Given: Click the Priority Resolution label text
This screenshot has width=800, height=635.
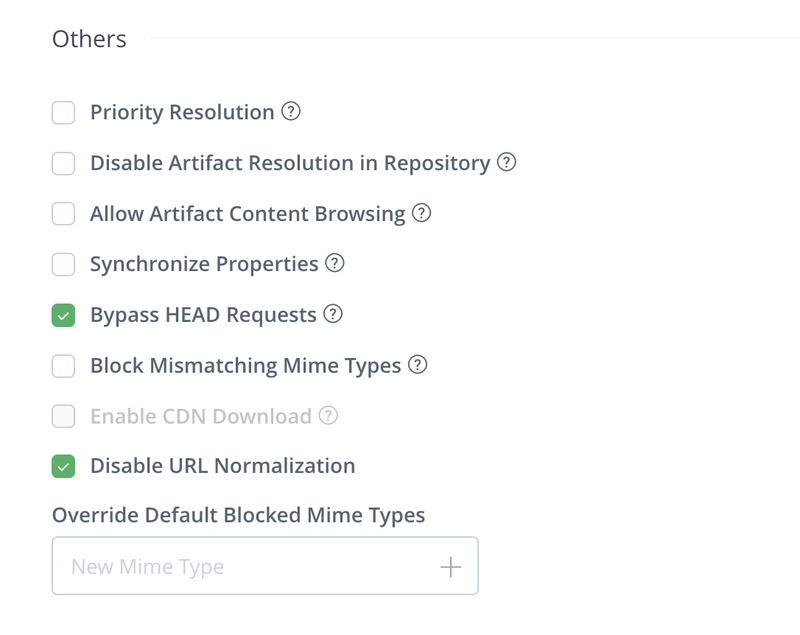Looking at the screenshot, I should pyautogui.click(x=182, y=113).
